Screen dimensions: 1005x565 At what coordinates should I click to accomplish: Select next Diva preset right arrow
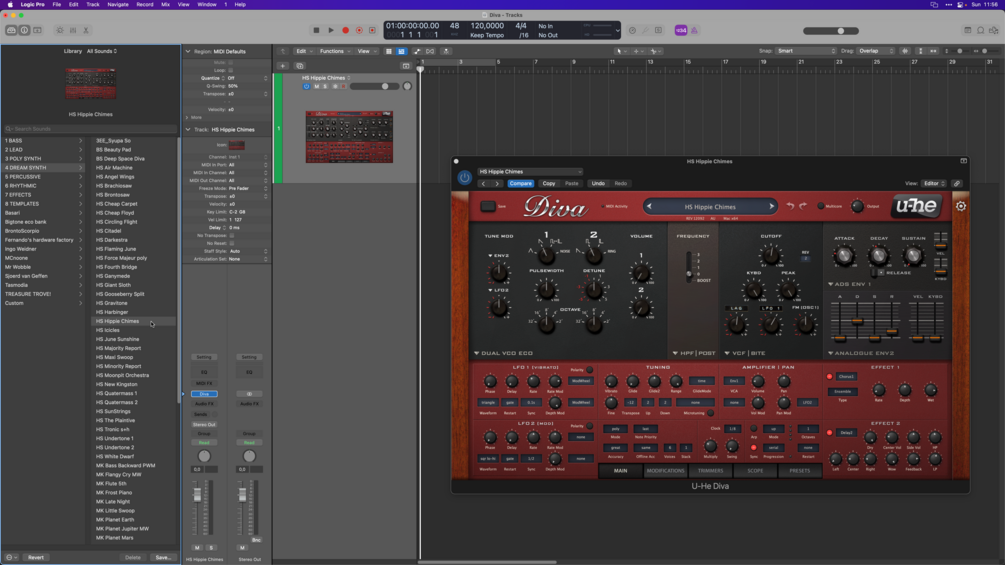tap(771, 206)
